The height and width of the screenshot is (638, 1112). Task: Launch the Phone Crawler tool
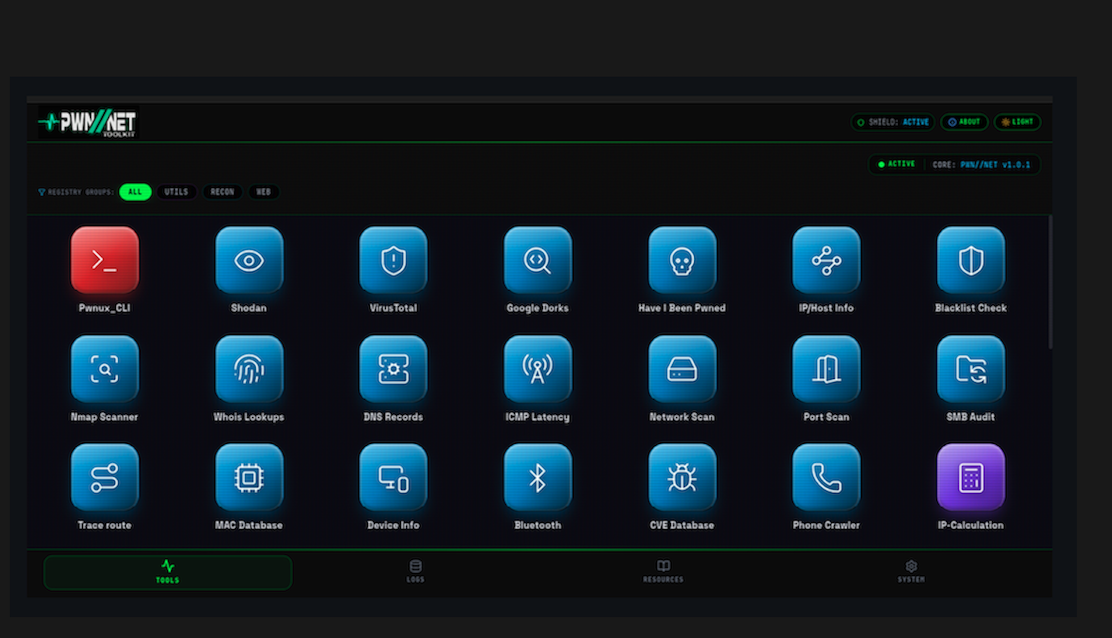click(826, 478)
